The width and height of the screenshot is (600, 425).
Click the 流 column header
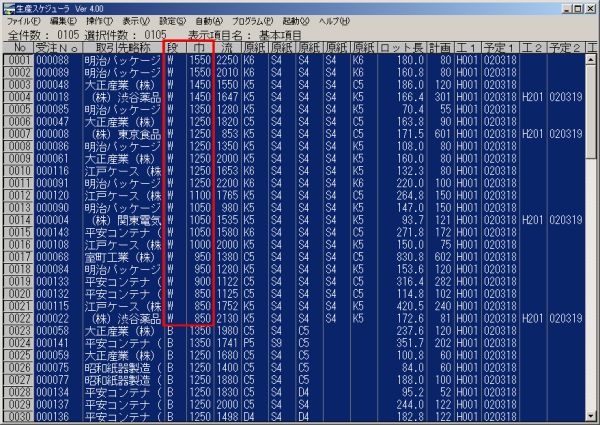pyautogui.click(x=227, y=48)
